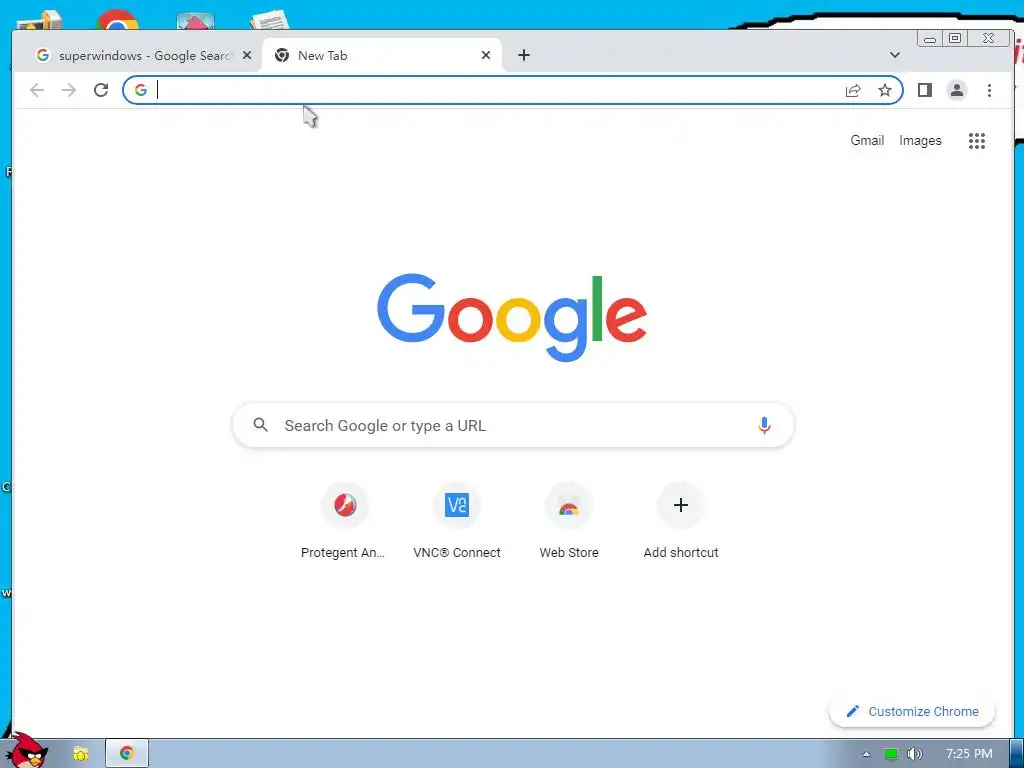The width and height of the screenshot is (1024, 768).
Task: Click the magnifier icon in the search box
Action: [261, 425]
